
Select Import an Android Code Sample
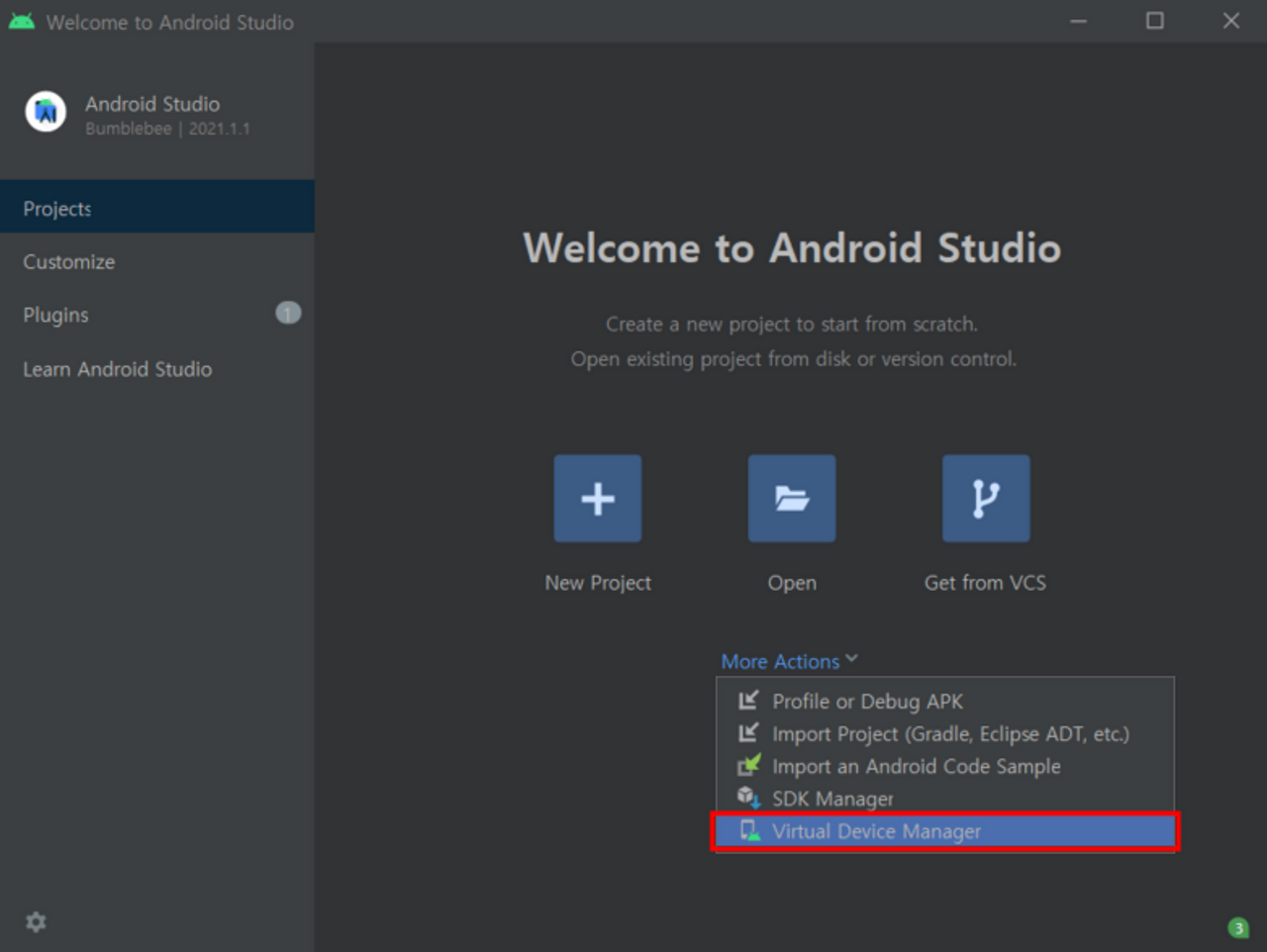click(945, 766)
